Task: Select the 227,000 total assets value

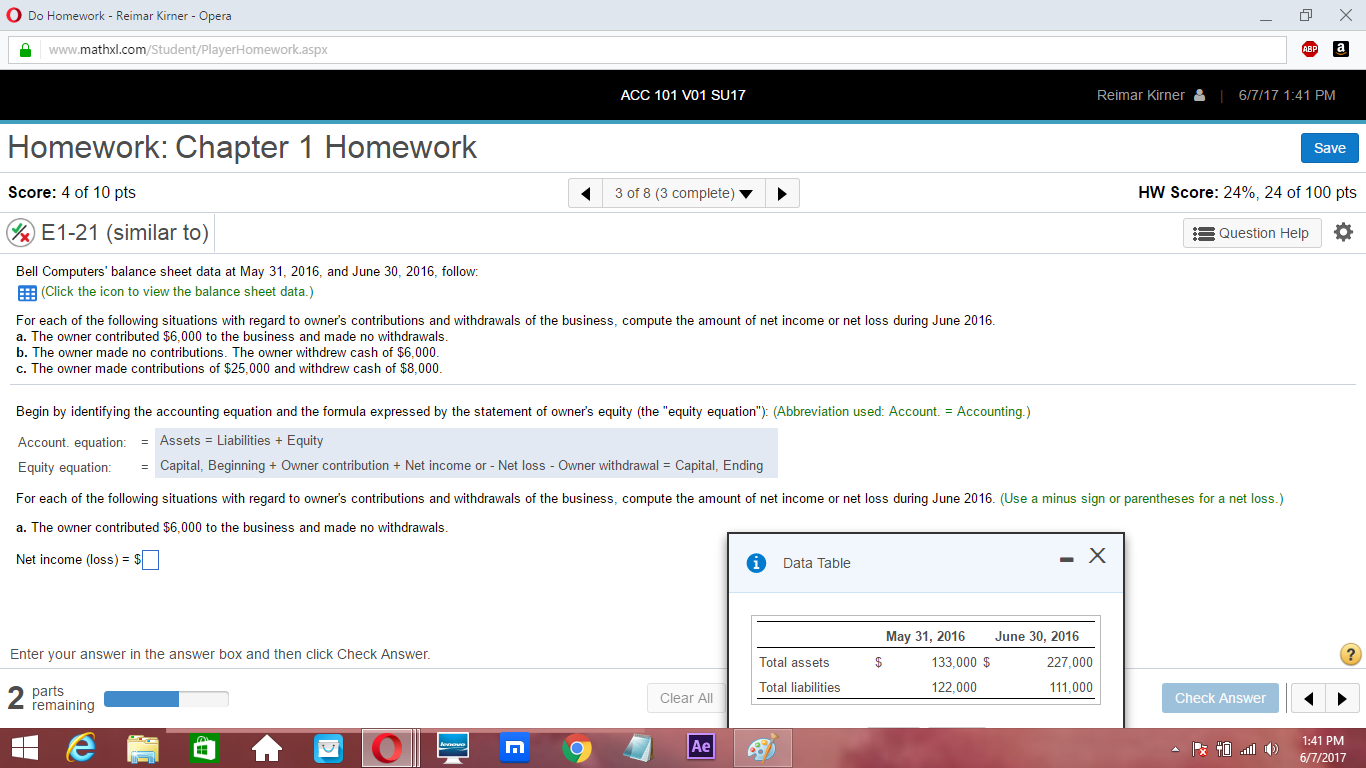Action: click(1069, 662)
